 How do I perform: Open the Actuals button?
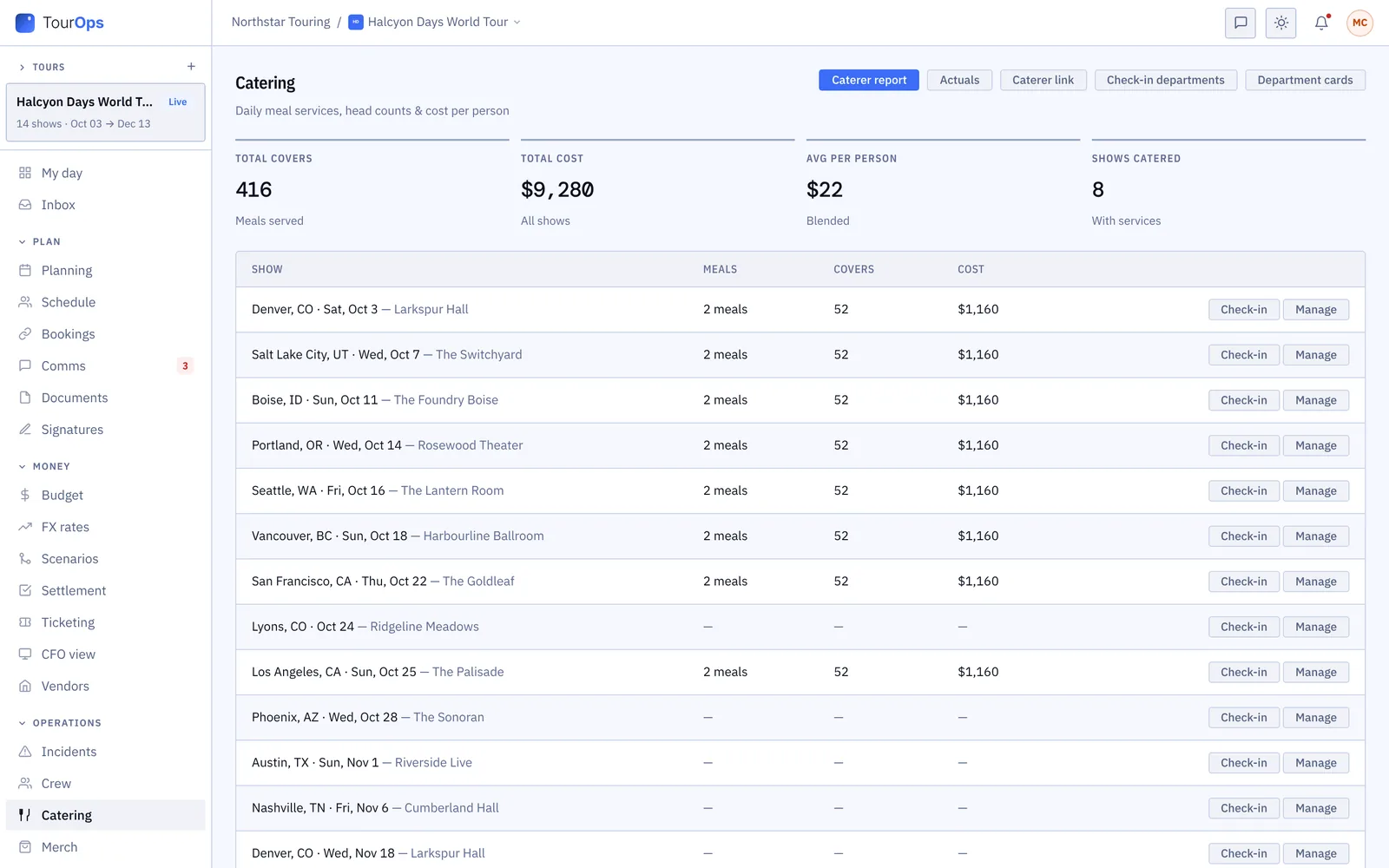pyautogui.click(x=959, y=80)
